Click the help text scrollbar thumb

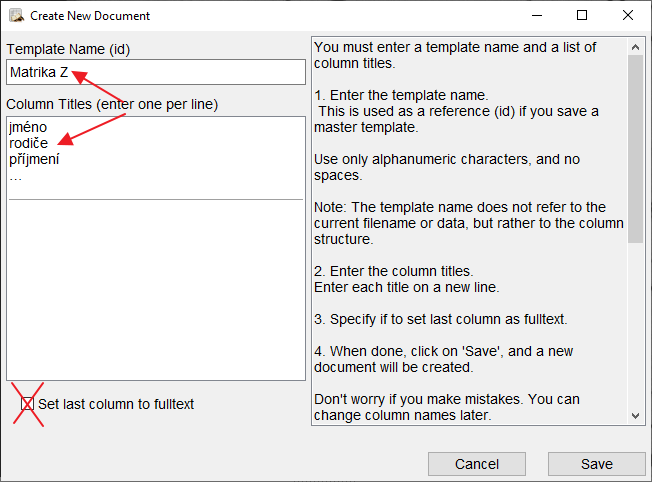click(635, 148)
